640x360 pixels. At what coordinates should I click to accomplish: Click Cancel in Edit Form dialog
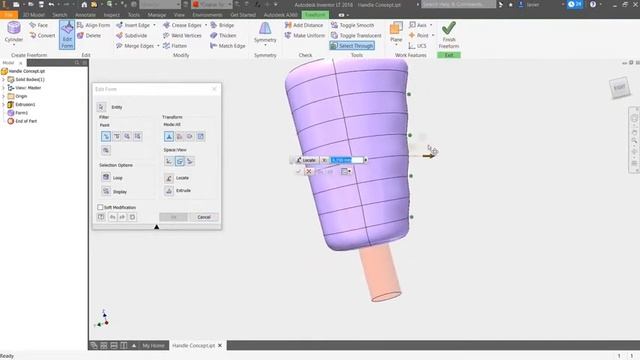(204, 217)
